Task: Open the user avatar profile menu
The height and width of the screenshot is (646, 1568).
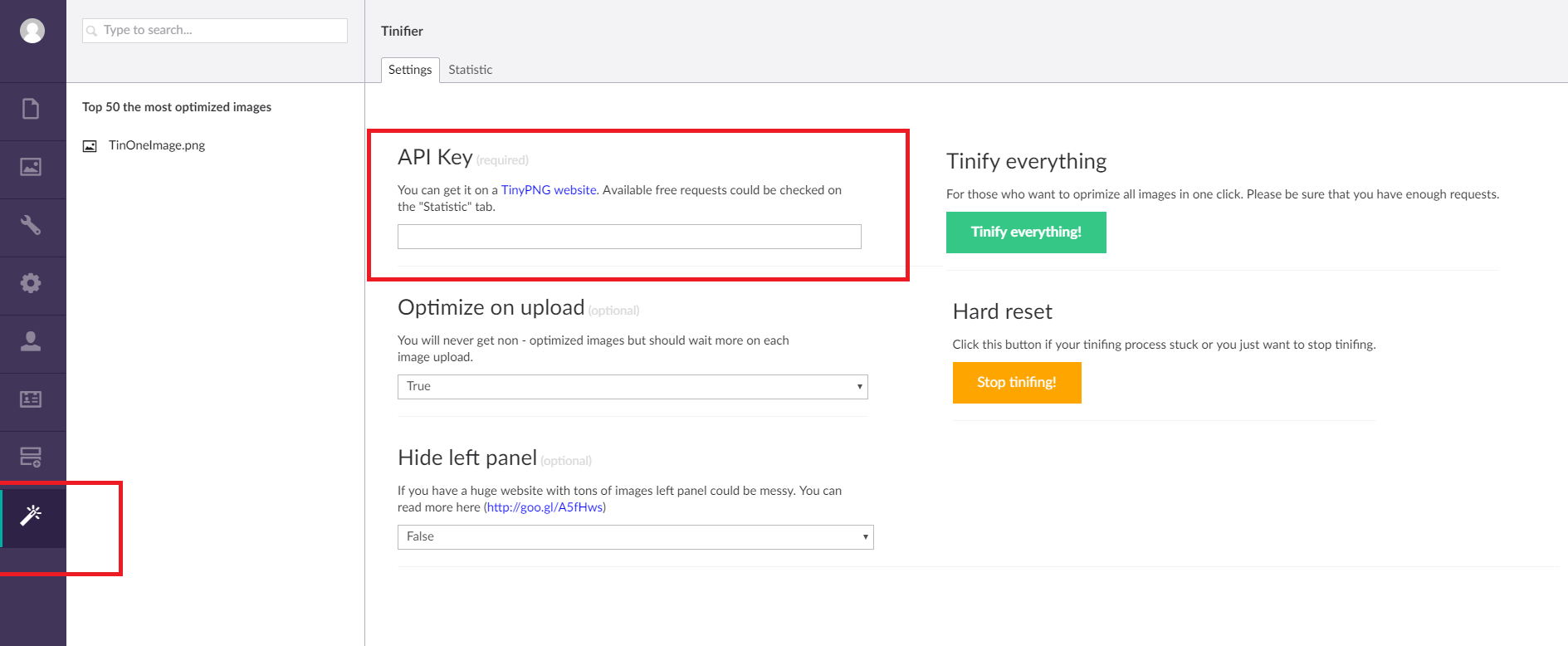Action: 32,31
